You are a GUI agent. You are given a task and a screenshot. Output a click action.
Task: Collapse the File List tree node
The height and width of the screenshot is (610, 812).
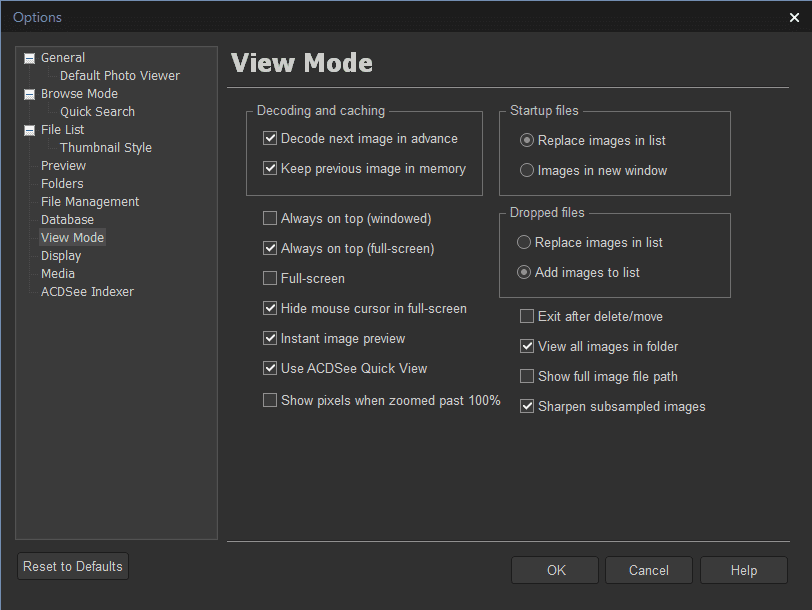pos(30,130)
